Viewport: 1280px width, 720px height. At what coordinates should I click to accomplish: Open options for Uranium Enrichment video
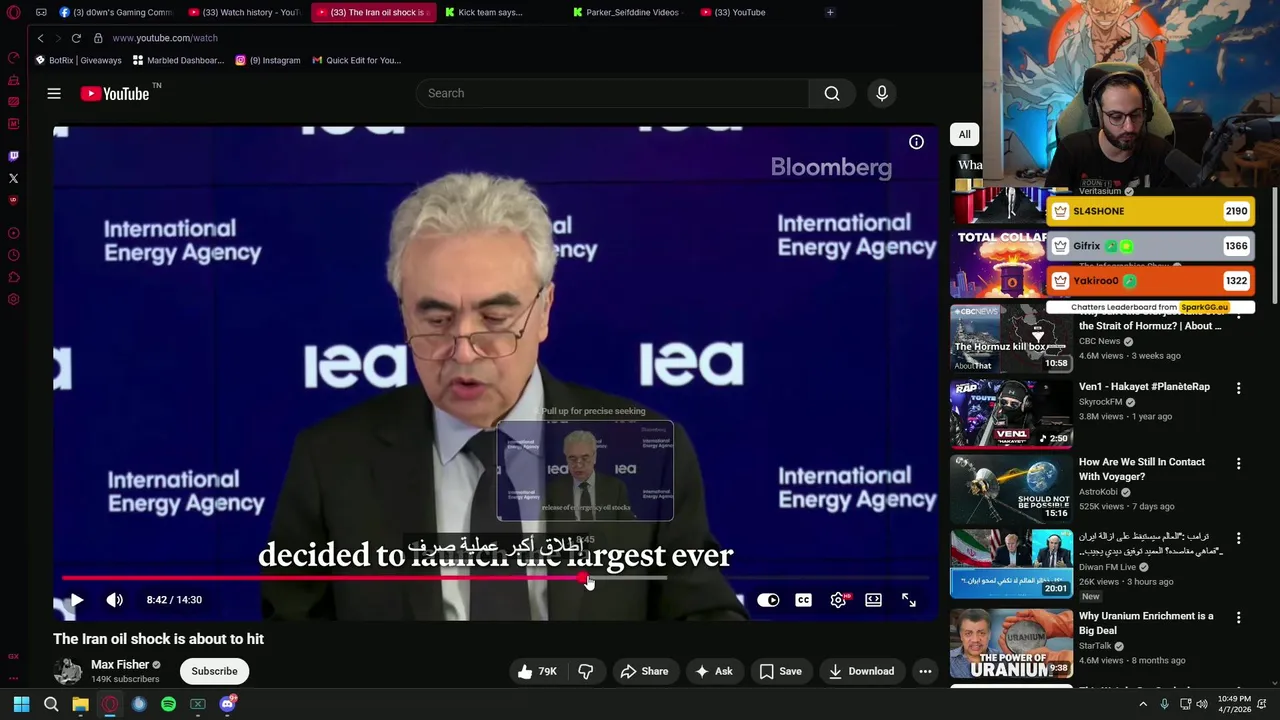tap(1238, 618)
